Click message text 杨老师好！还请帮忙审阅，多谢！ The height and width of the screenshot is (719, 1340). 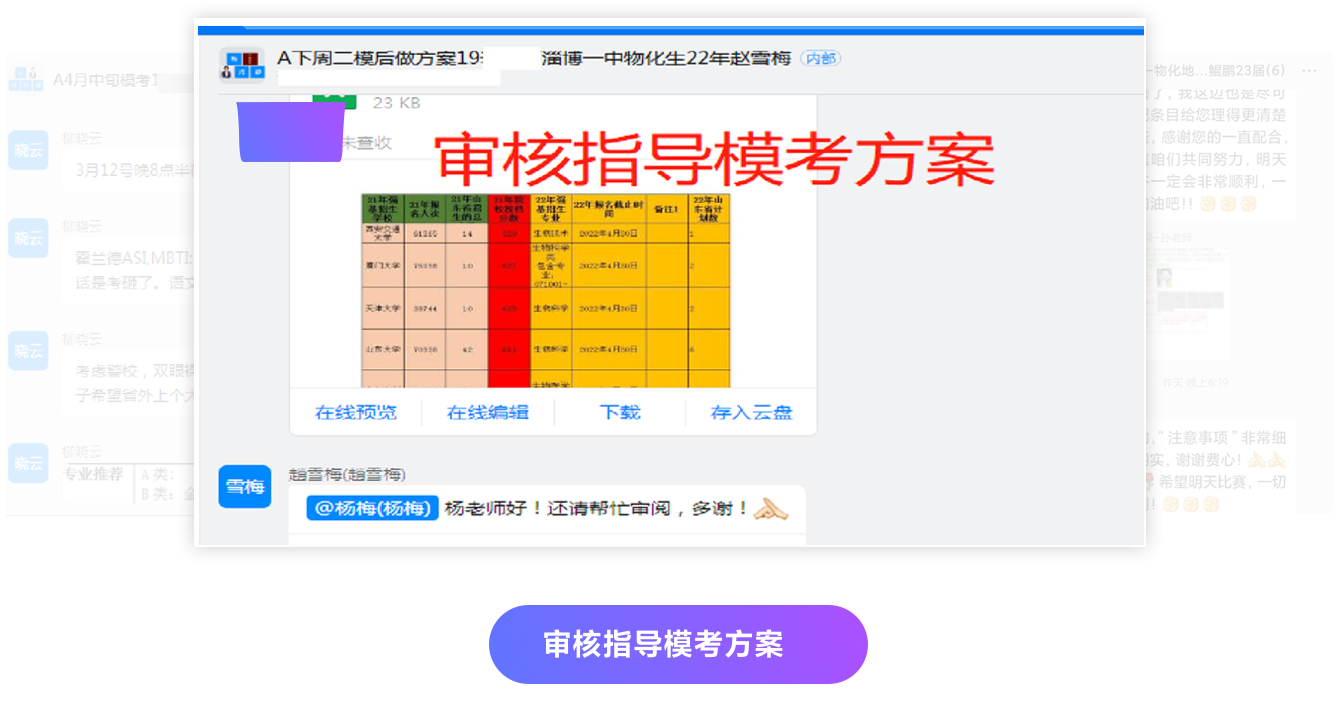point(597,508)
